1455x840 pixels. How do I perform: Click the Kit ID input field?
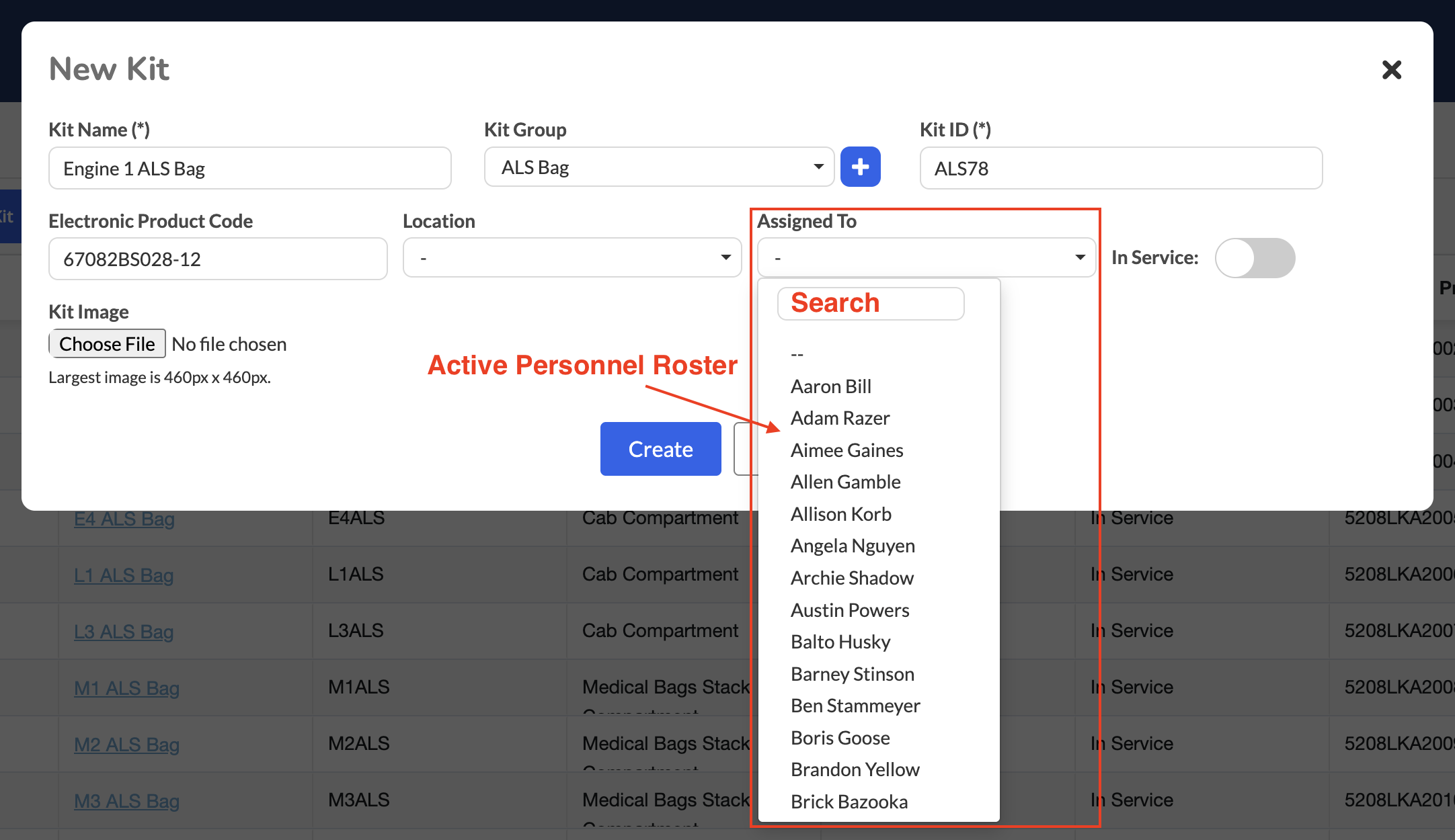coord(1121,168)
